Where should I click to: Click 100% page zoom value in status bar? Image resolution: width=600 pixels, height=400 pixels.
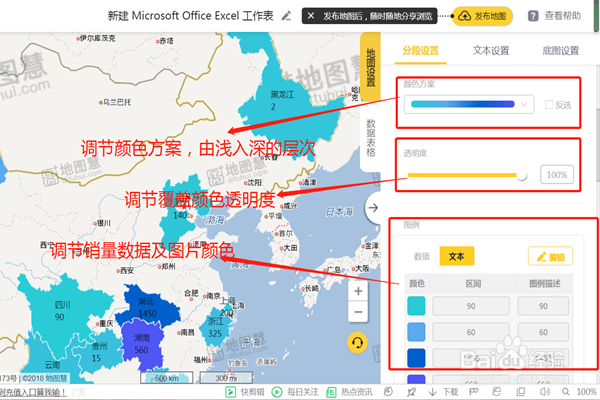click(x=586, y=392)
